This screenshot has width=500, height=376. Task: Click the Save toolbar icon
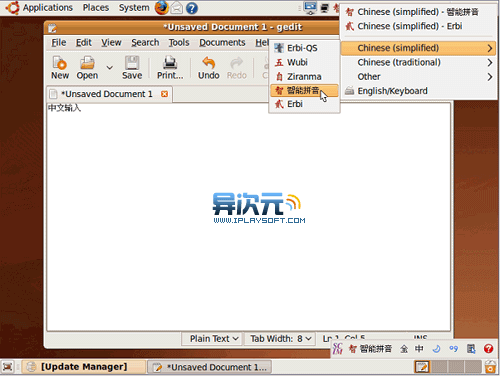132,68
